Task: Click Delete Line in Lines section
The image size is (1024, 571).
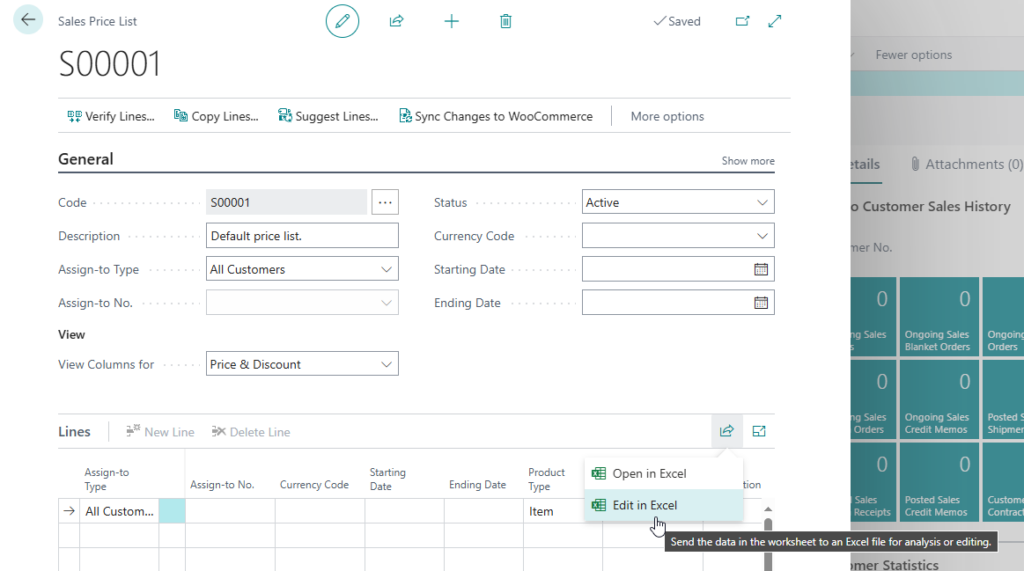Action: [251, 432]
